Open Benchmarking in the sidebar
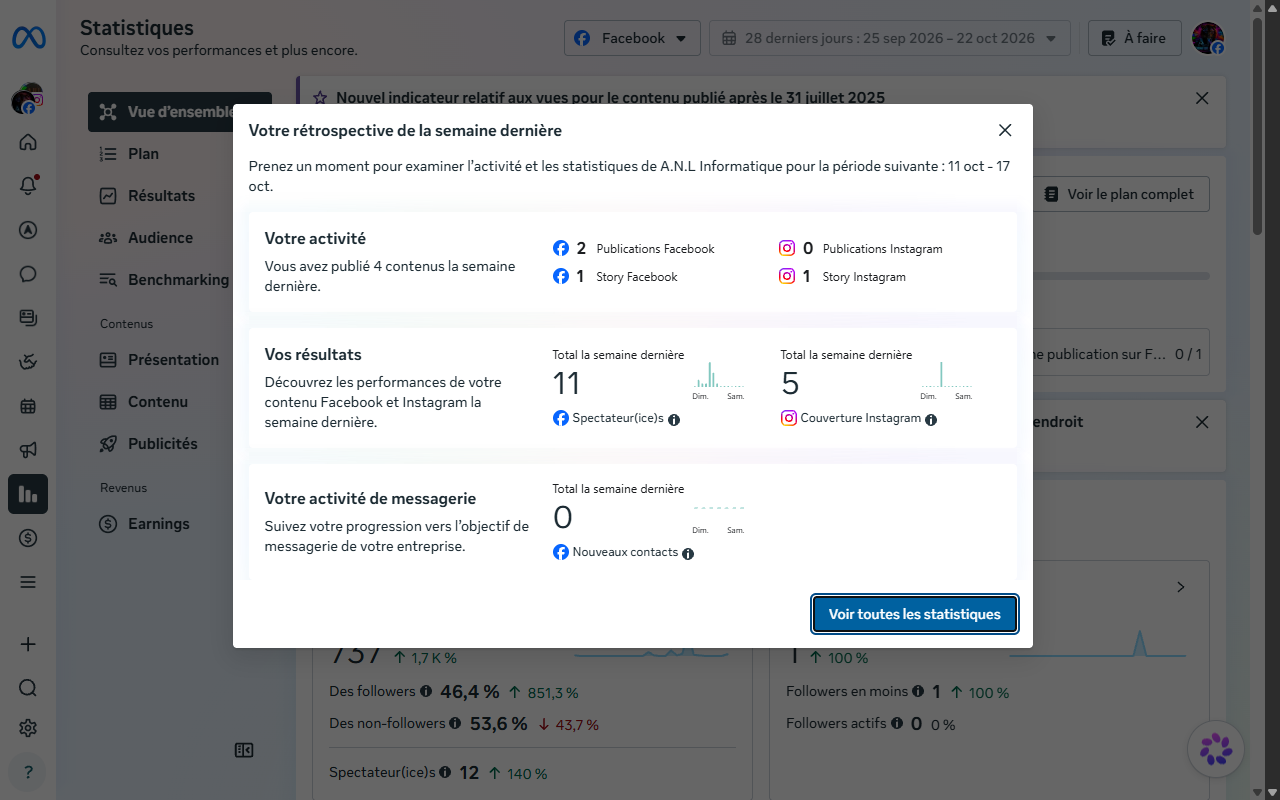The width and height of the screenshot is (1280, 800). (x=180, y=280)
